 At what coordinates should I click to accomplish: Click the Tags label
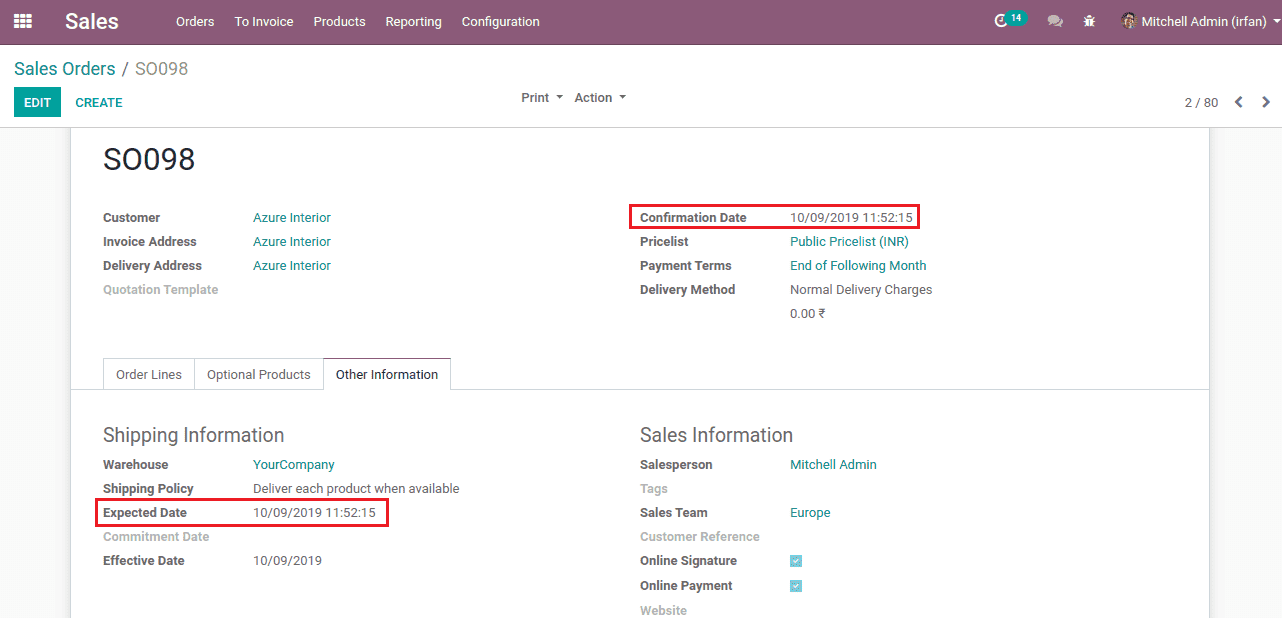click(x=654, y=489)
